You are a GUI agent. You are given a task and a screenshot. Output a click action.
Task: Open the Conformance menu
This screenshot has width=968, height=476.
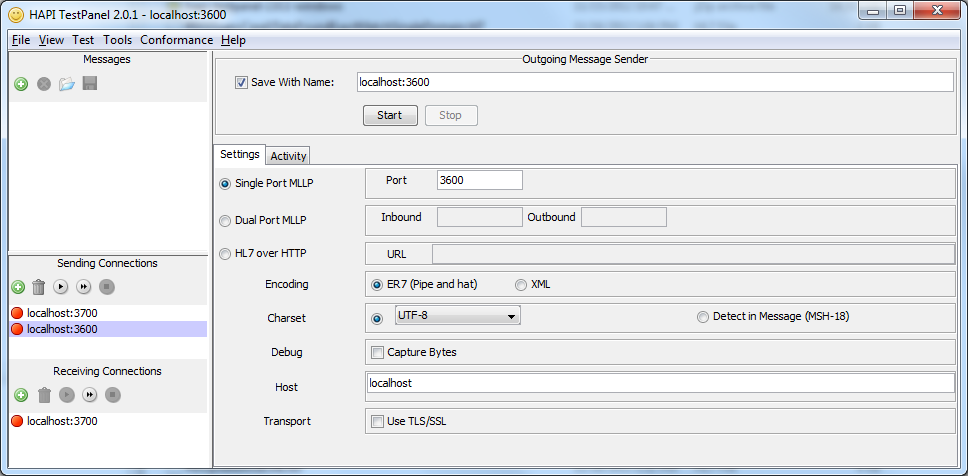(x=177, y=40)
